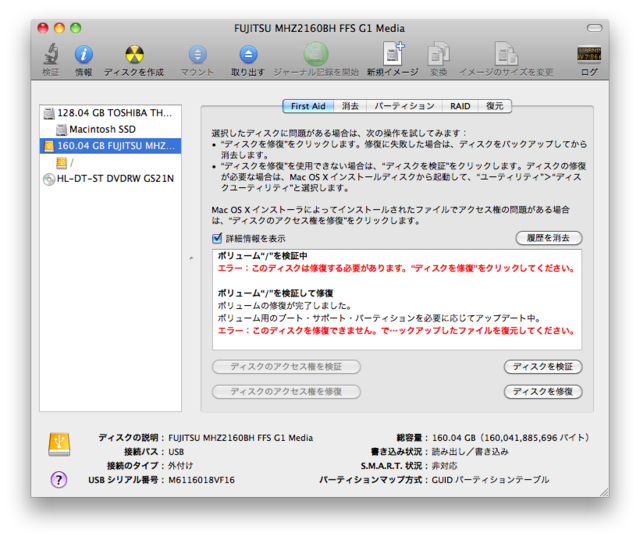Image resolution: width=640 pixels, height=540 pixels.
Task: Switch to the 復元 (Restore) tab
Action: click(x=495, y=106)
